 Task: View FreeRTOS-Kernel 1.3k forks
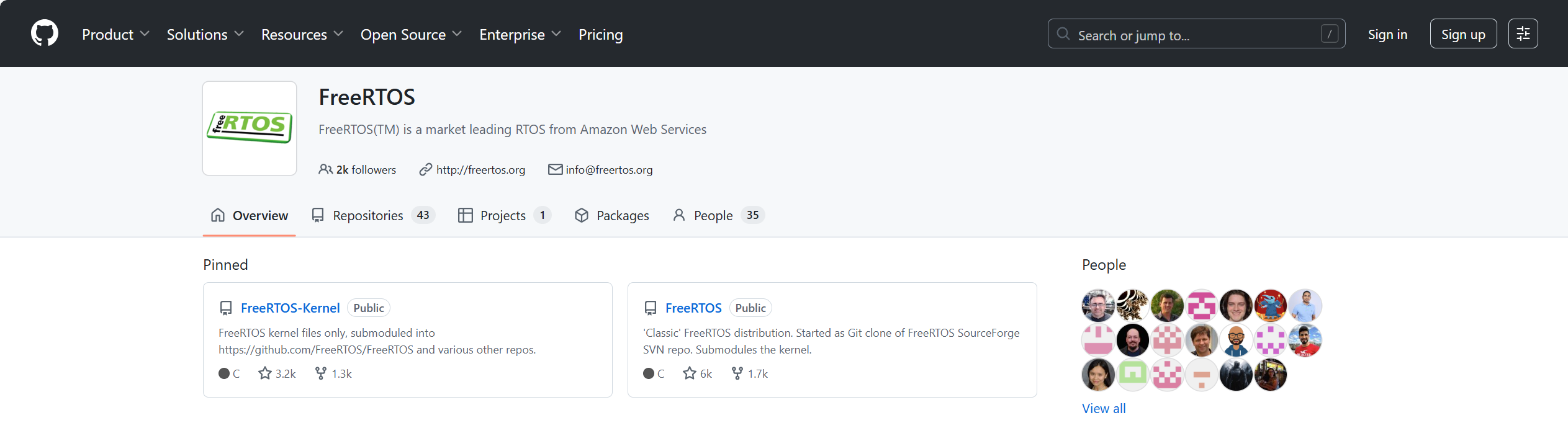point(333,373)
